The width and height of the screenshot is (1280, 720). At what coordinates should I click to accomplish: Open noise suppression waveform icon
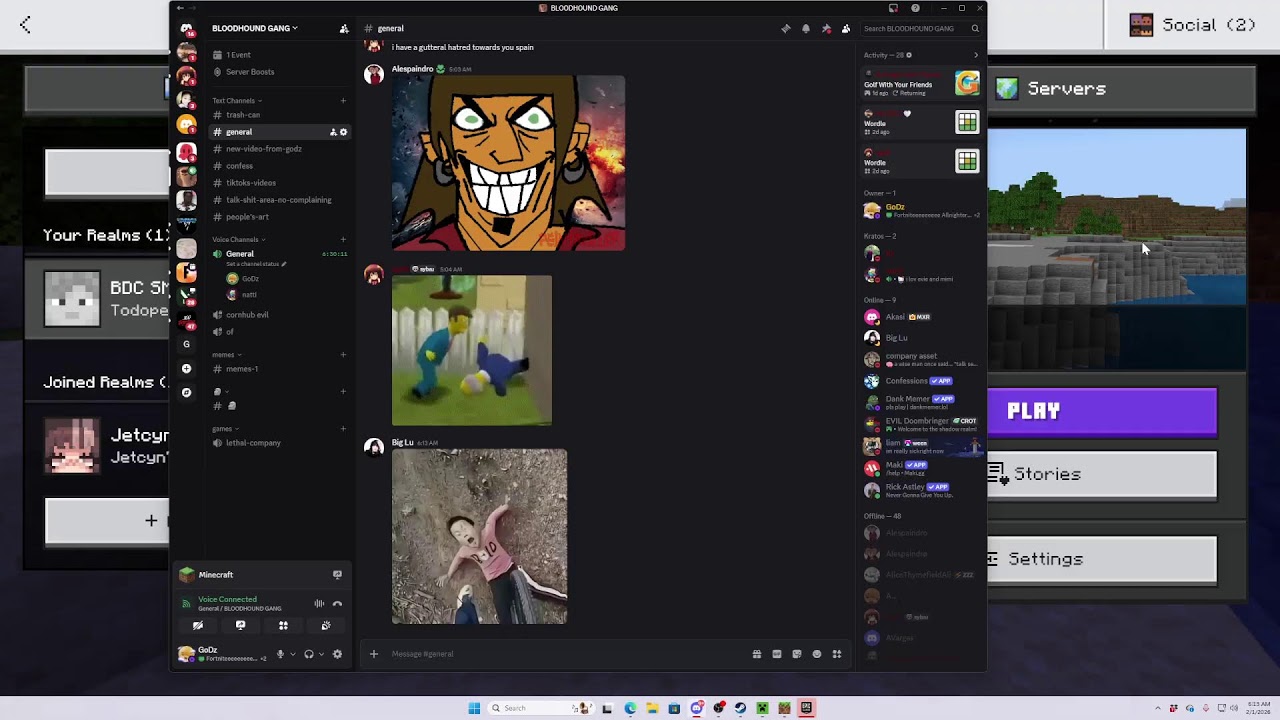(x=319, y=604)
